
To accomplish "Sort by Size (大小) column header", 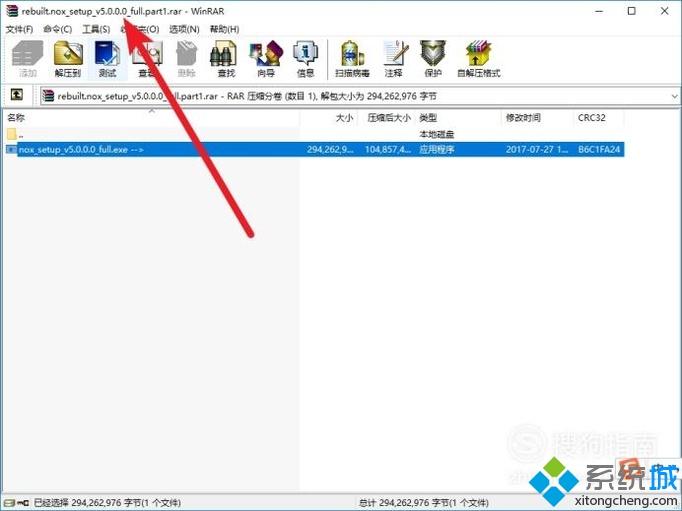I will coord(328,117).
